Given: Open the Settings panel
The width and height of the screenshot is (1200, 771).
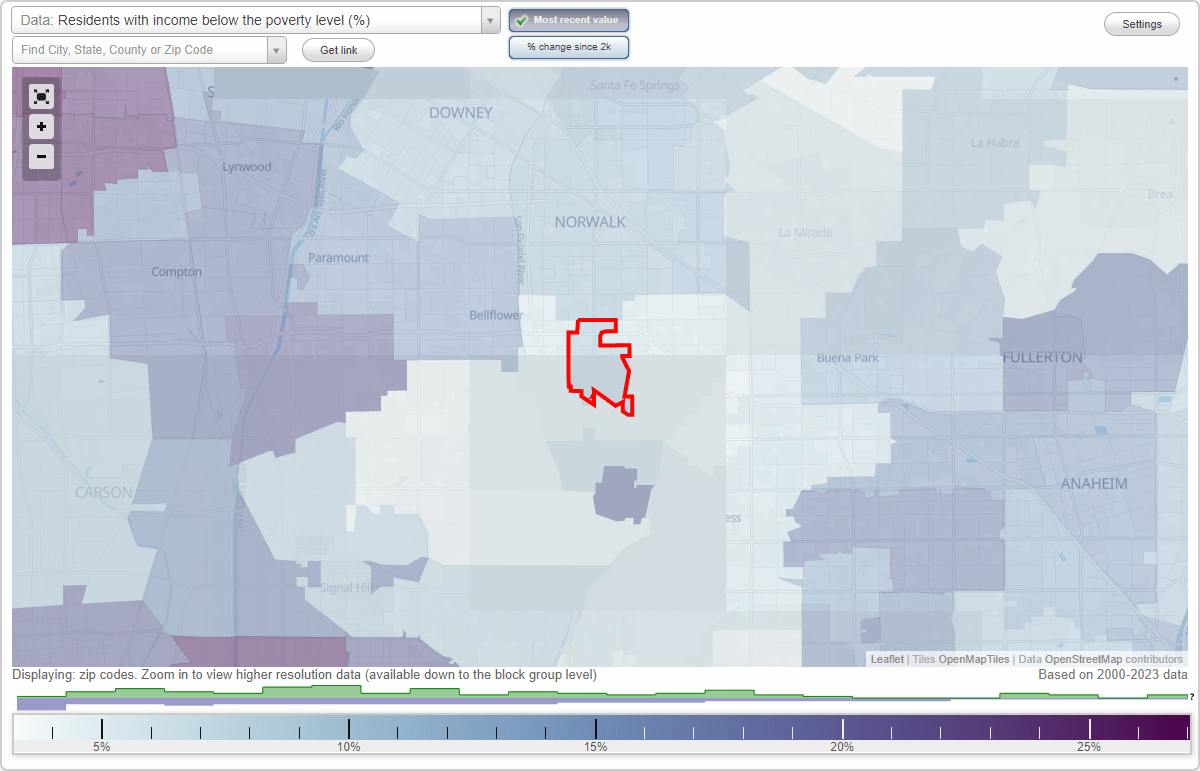Looking at the screenshot, I should pos(1141,23).
